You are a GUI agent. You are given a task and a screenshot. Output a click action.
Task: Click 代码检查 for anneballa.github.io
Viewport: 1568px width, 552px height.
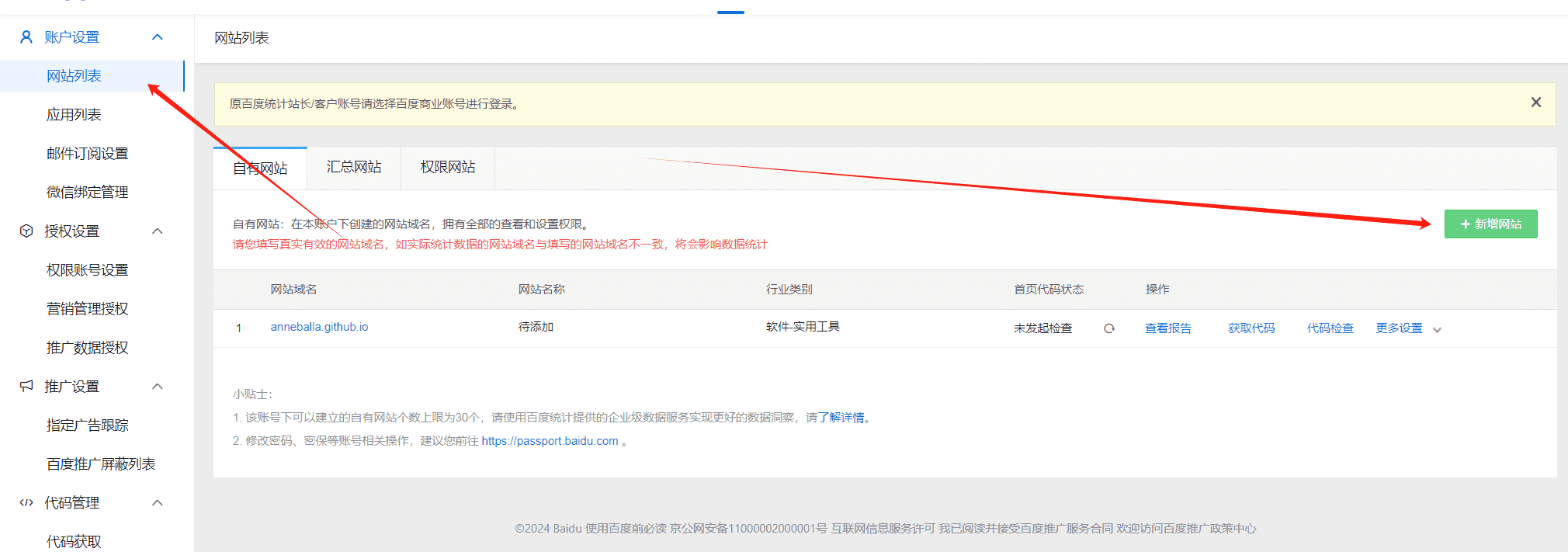coord(1330,328)
